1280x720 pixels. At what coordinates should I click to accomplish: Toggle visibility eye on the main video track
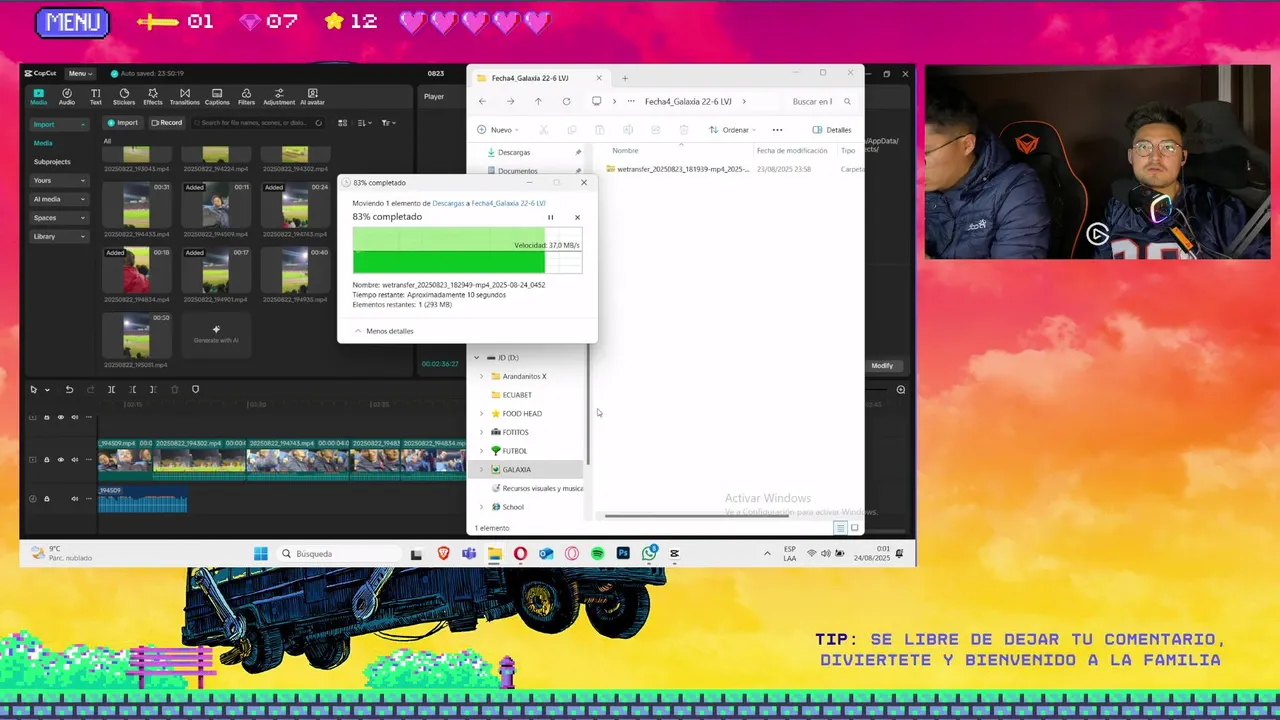(x=60, y=460)
